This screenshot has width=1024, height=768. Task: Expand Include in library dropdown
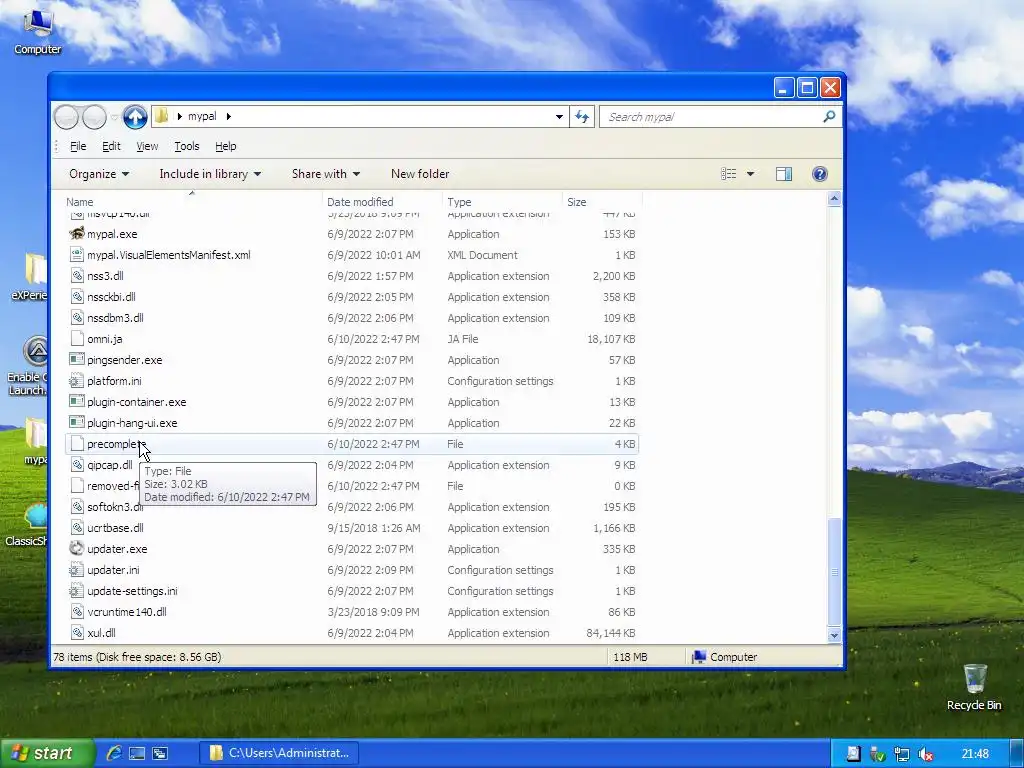210,174
